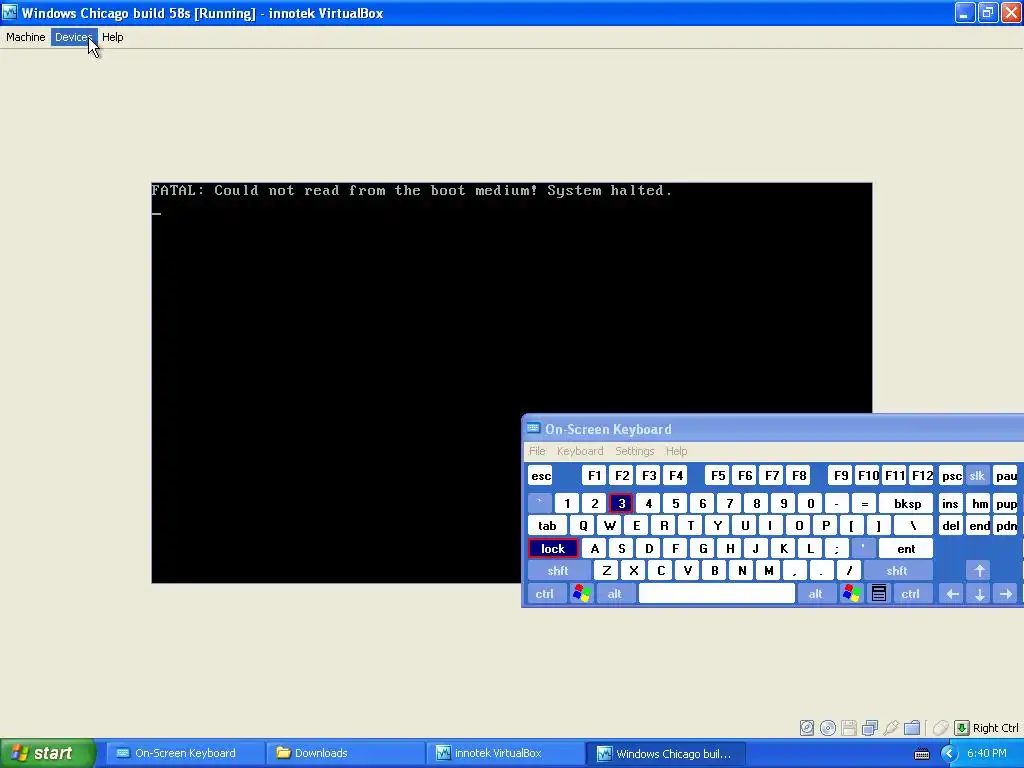Click the VirtualBox title bar icon
The image size is (1024, 768).
pos(10,13)
